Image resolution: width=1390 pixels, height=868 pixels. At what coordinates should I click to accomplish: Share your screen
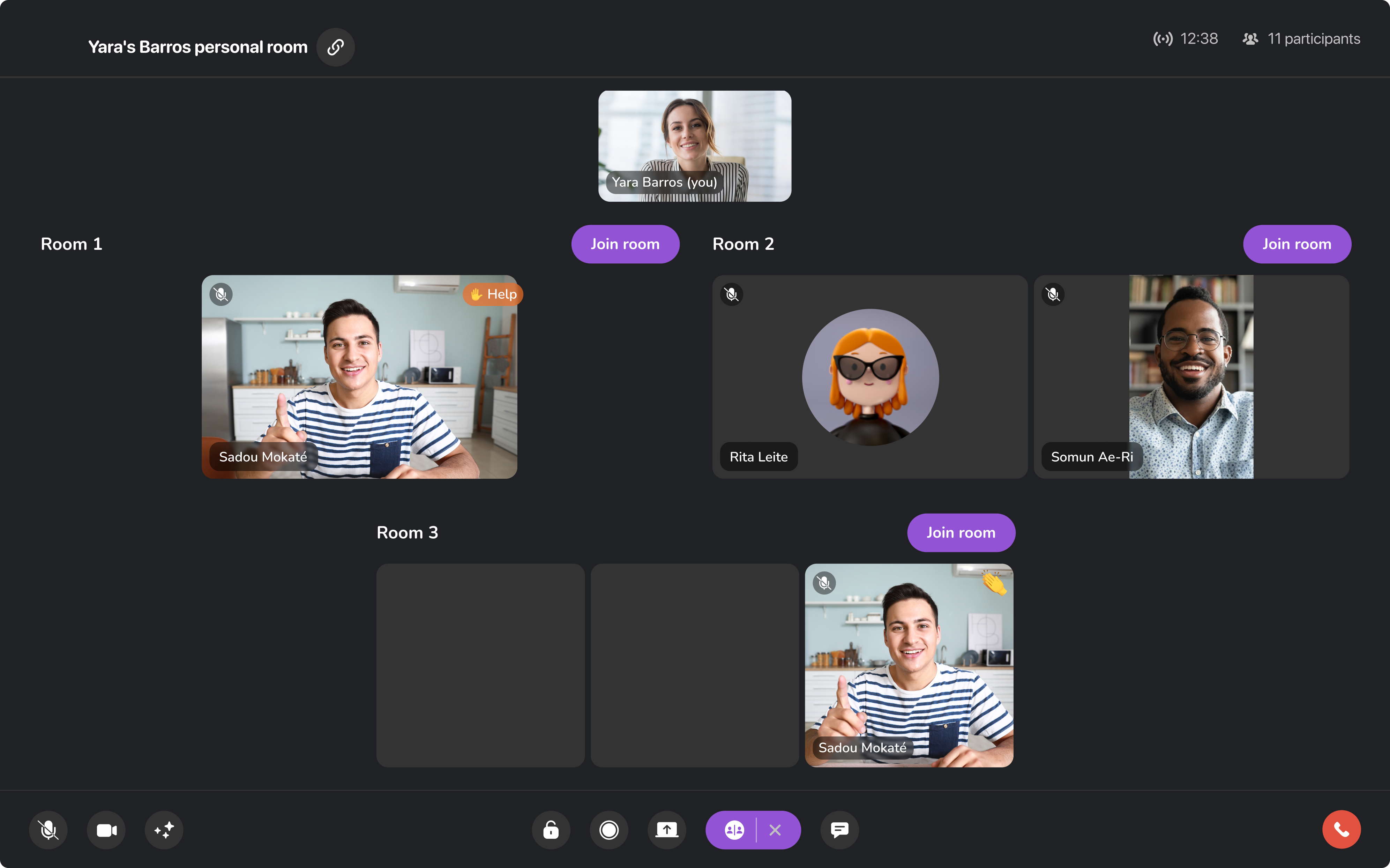click(667, 830)
